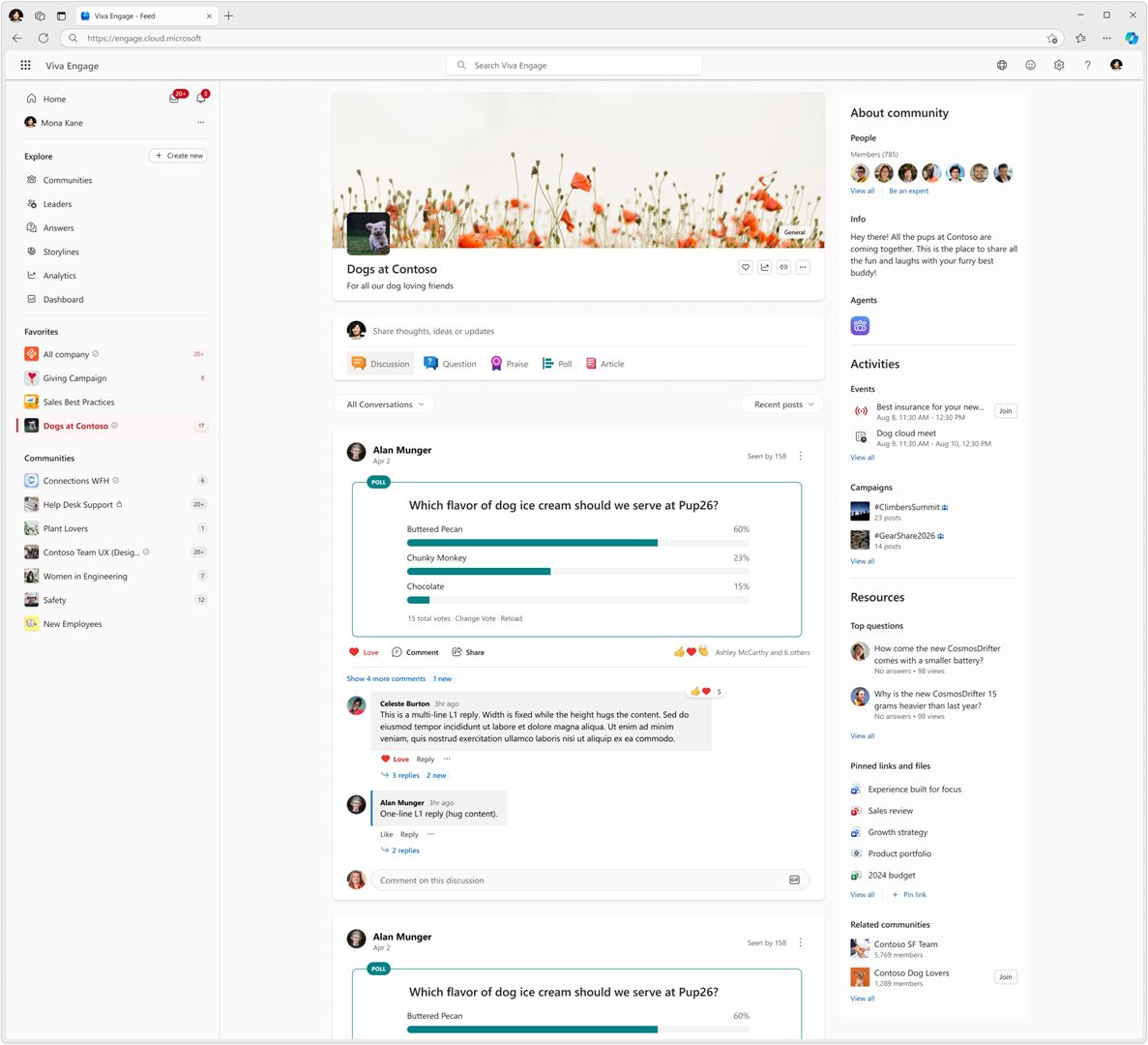Open inbox messages icon beside Home
The width and height of the screenshot is (1148, 1045).
(x=175, y=98)
